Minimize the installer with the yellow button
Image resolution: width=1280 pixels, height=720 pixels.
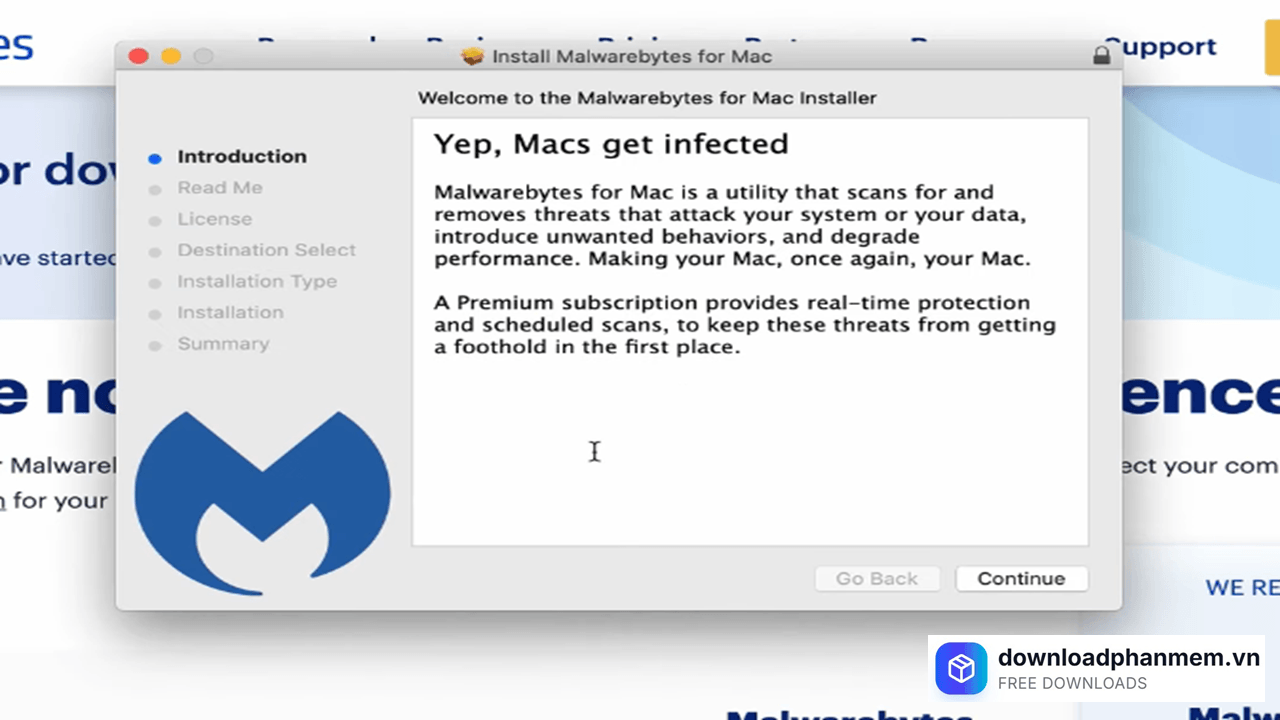[171, 56]
